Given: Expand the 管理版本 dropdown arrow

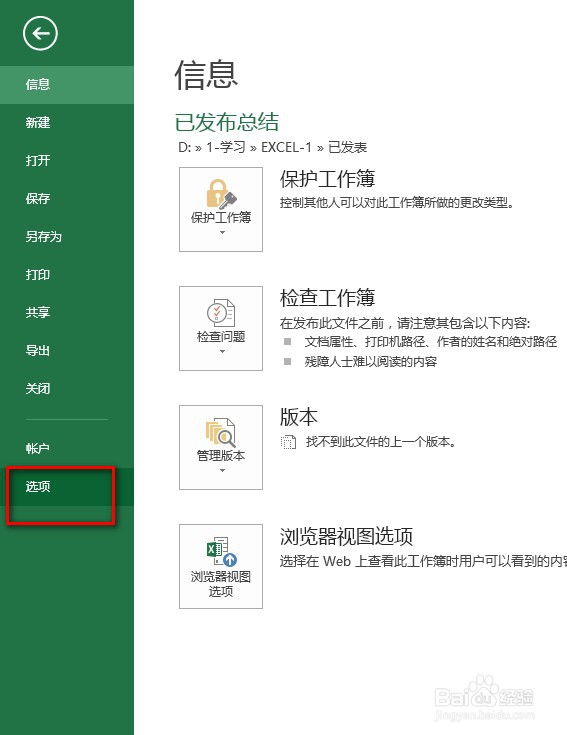Looking at the screenshot, I should (222, 470).
